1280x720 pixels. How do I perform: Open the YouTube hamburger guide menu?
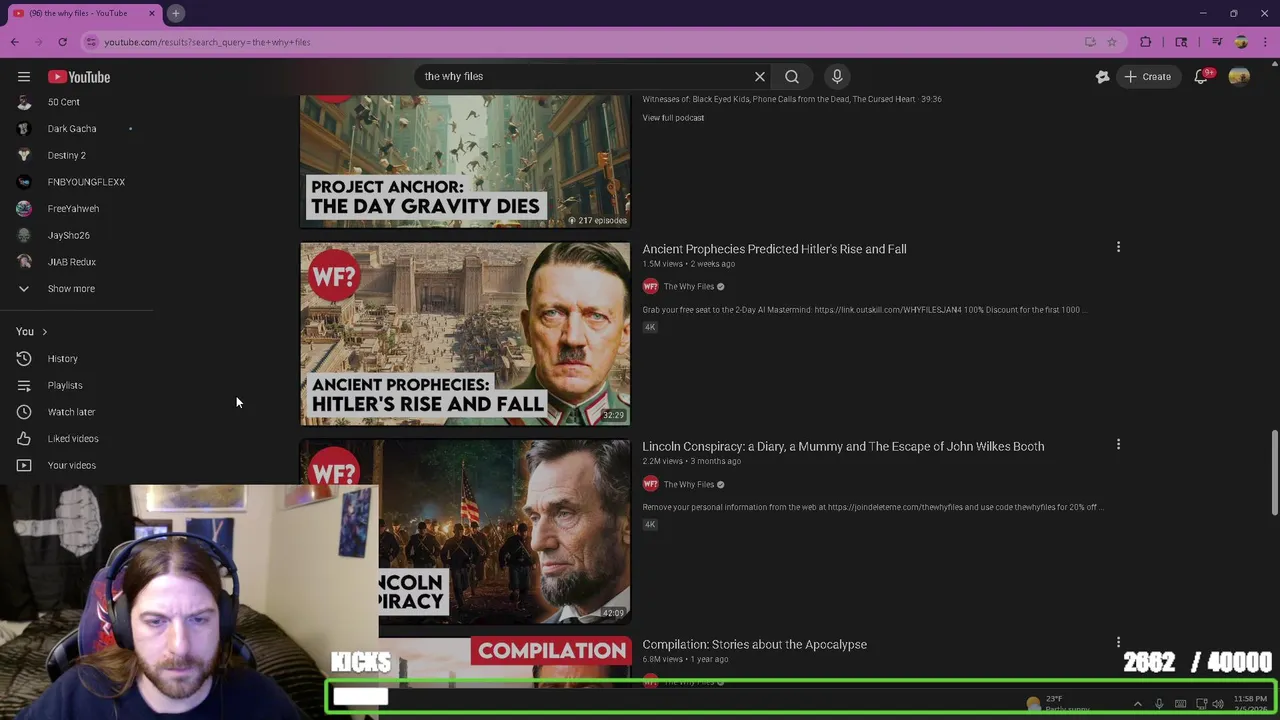point(24,77)
